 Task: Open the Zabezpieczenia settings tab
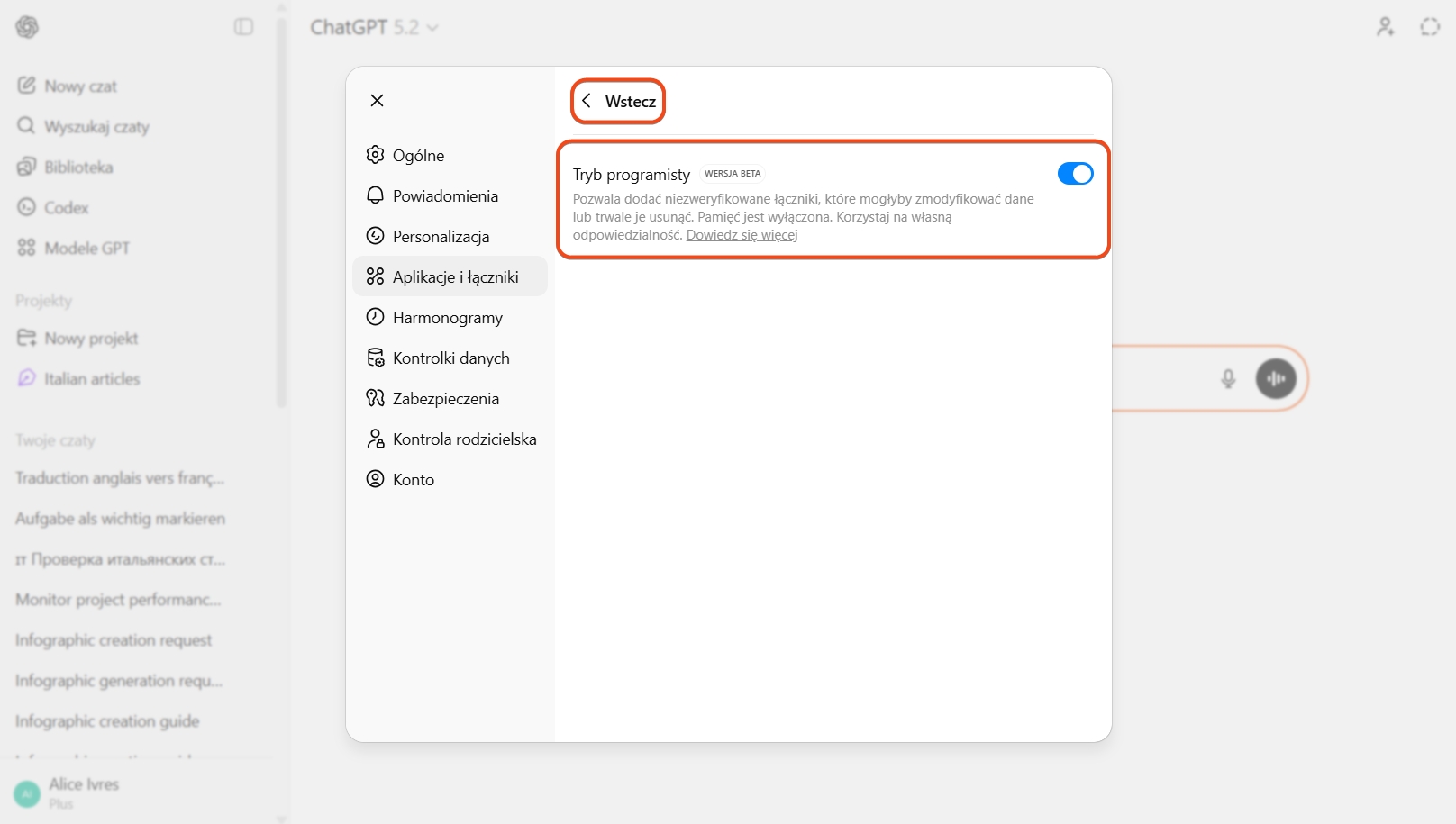point(450,398)
